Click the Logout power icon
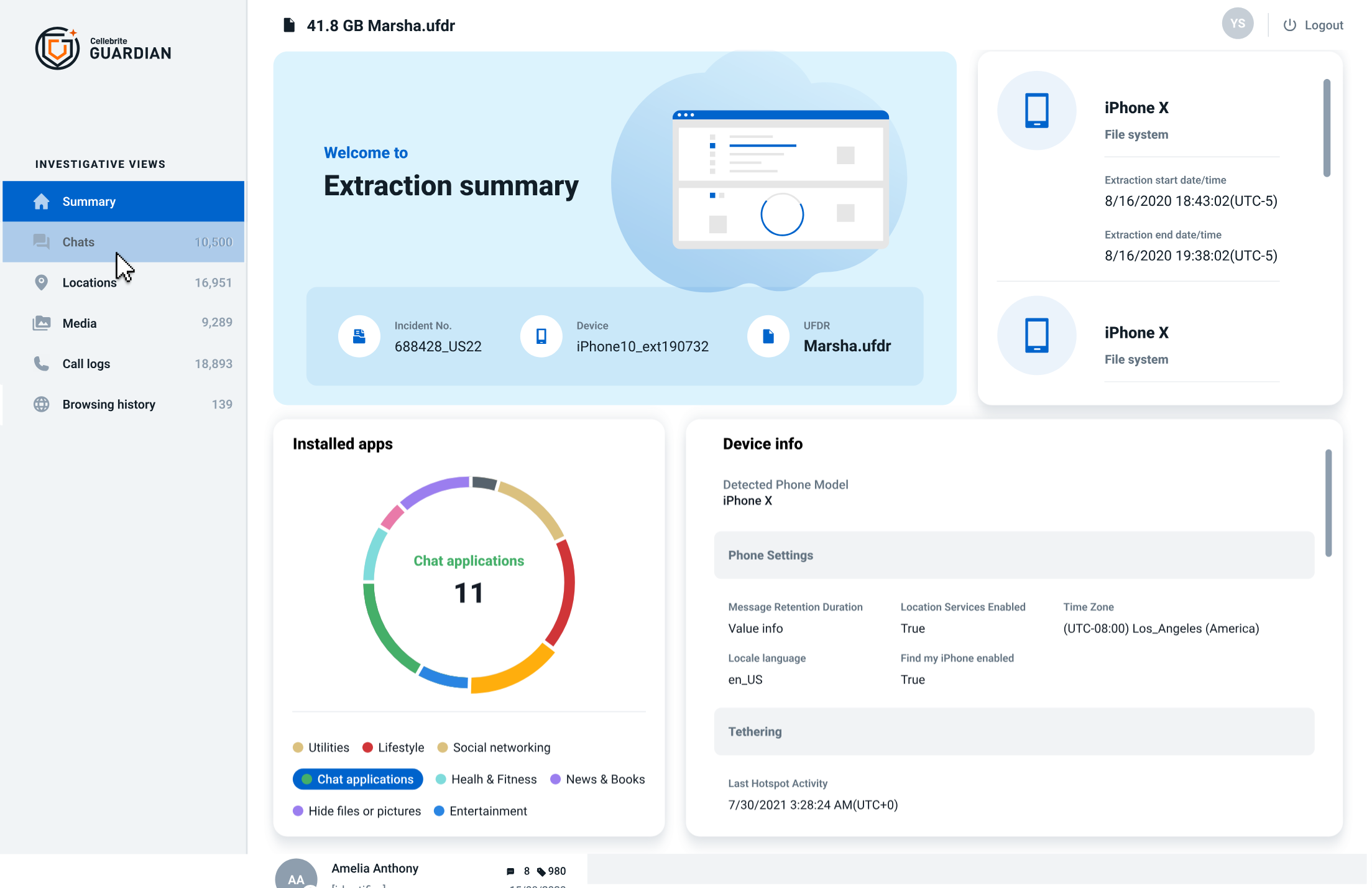This screenshot has width=1372, height=888. click(x=1289, y=25)
